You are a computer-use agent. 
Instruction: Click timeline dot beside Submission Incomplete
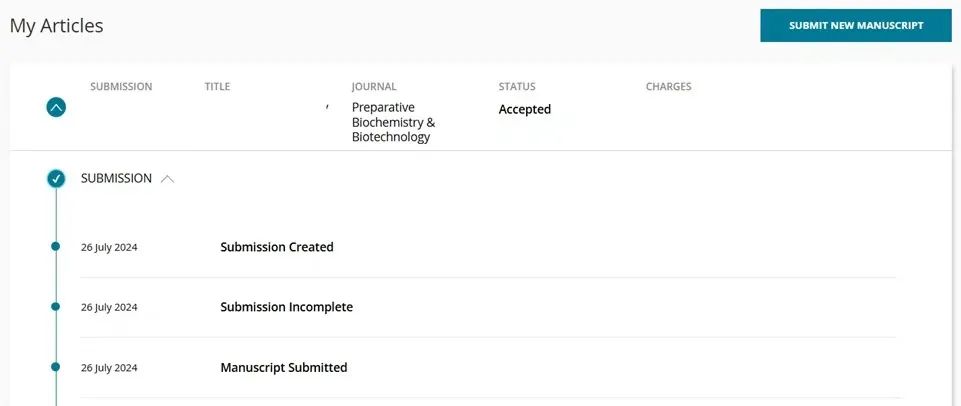56,306
